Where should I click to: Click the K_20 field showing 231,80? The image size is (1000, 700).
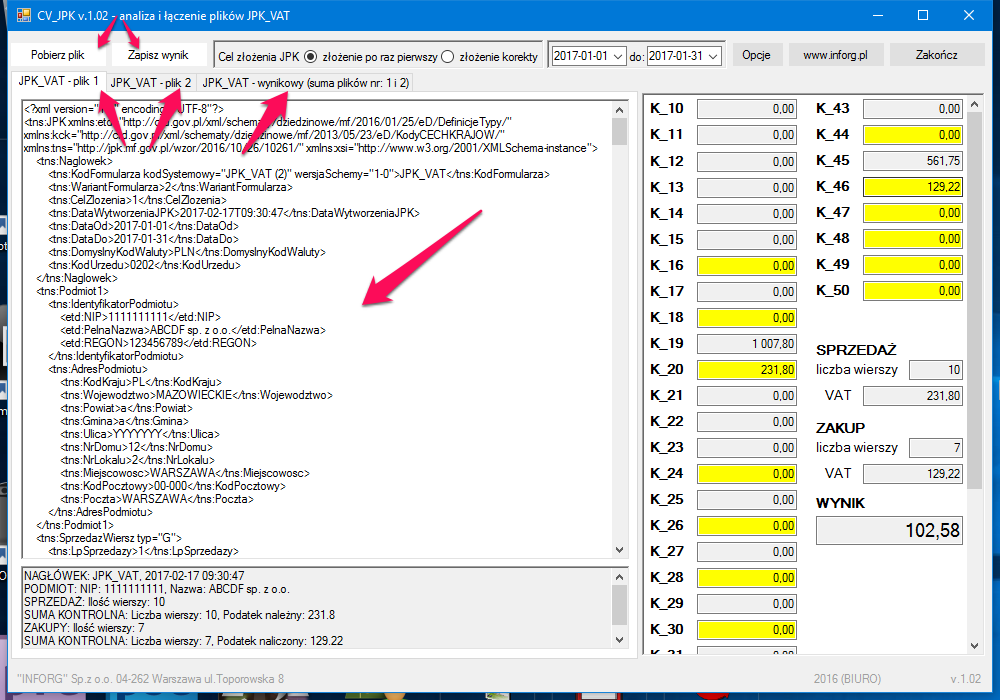tap(747, 370)
